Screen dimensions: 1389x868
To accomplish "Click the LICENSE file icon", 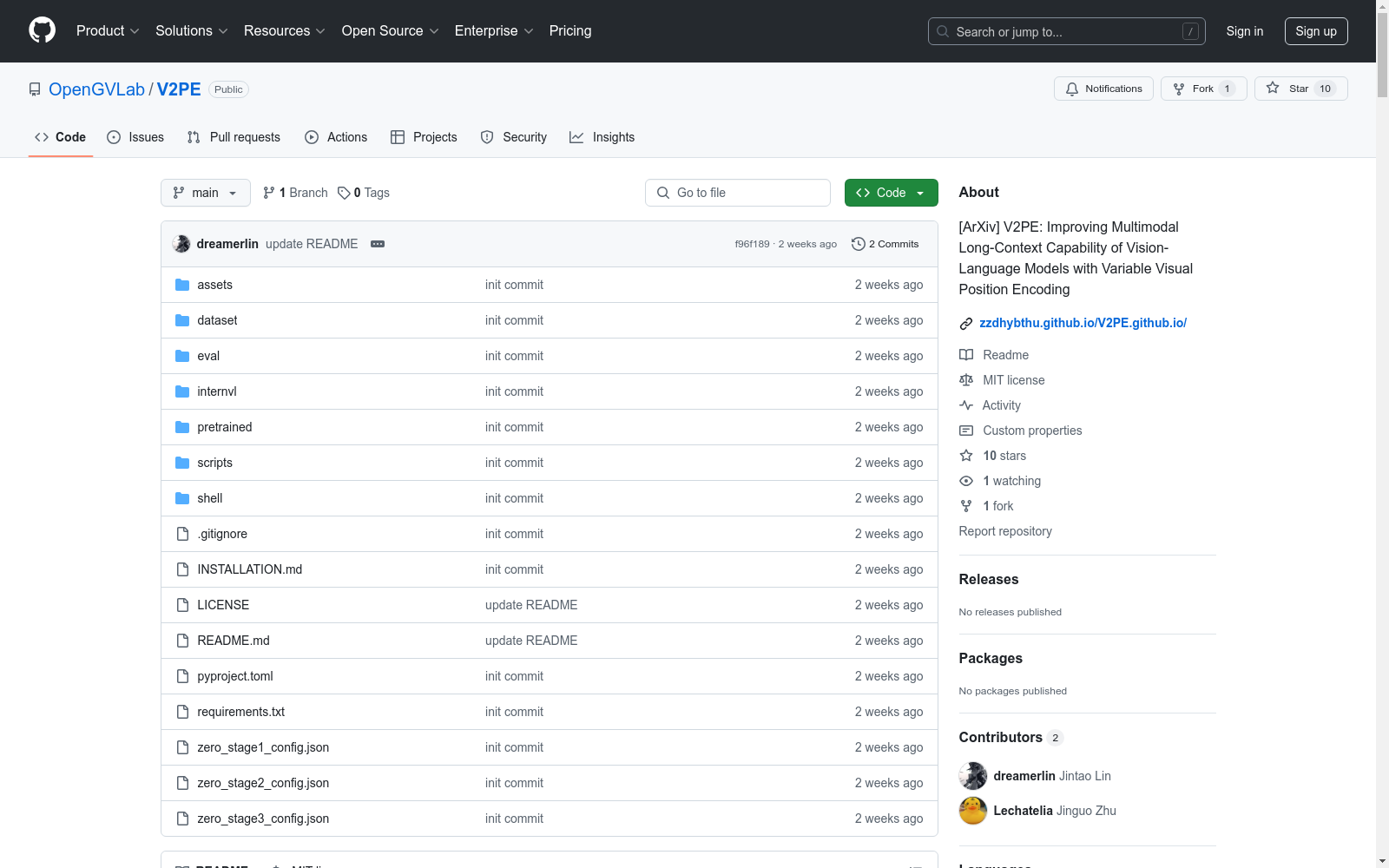I will (x=182, y=605).
